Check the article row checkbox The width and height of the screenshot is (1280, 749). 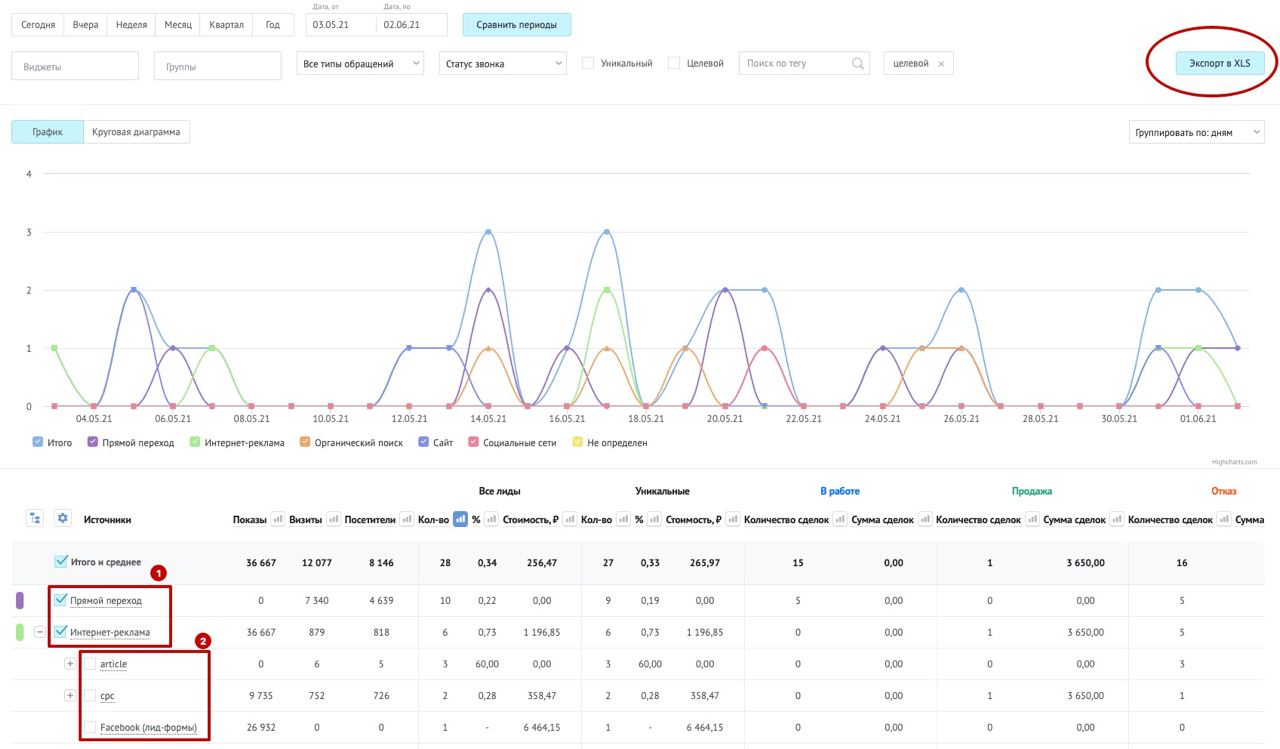[x=90, y=663]
